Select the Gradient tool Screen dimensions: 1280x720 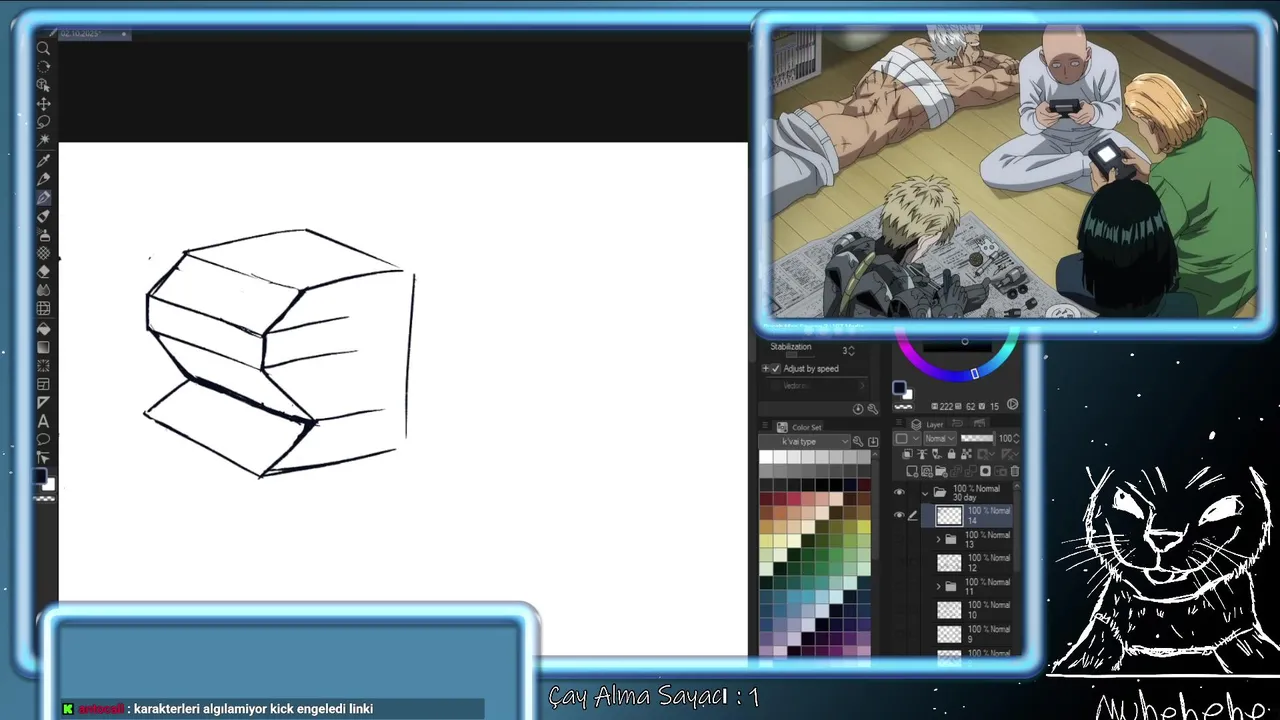tap(43, 347)
